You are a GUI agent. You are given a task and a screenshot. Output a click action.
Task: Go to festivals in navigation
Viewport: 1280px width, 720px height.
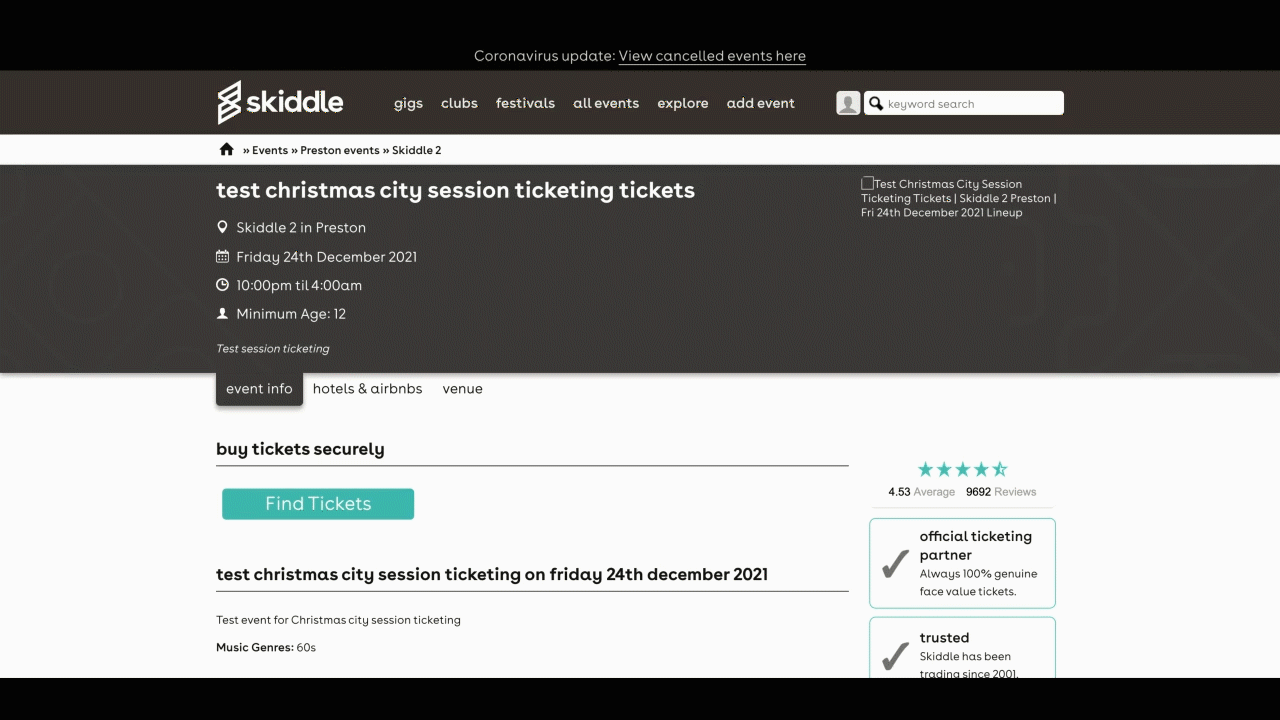point(525,103)
